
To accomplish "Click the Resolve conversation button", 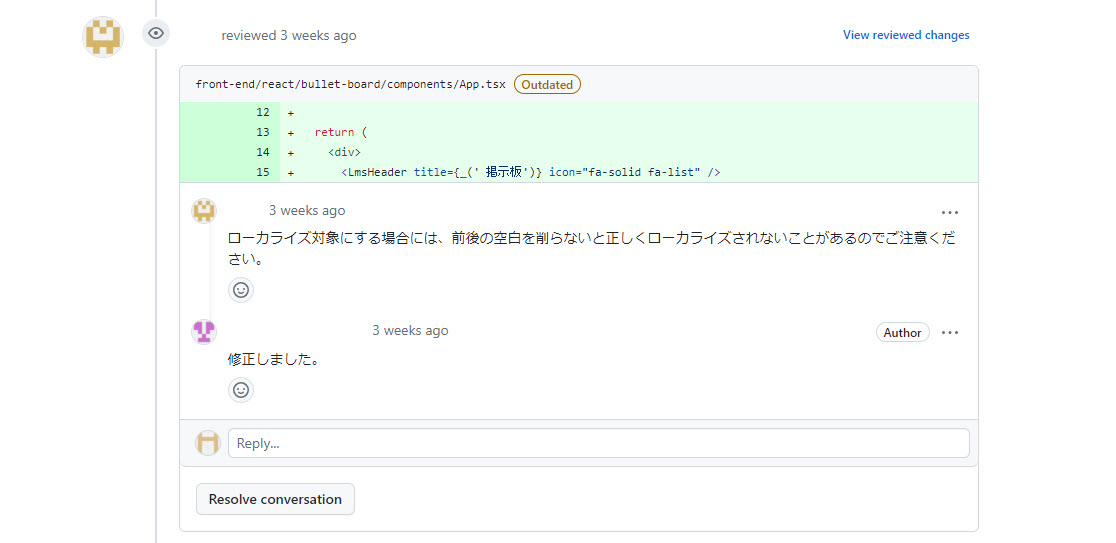I will pos(275,499).
